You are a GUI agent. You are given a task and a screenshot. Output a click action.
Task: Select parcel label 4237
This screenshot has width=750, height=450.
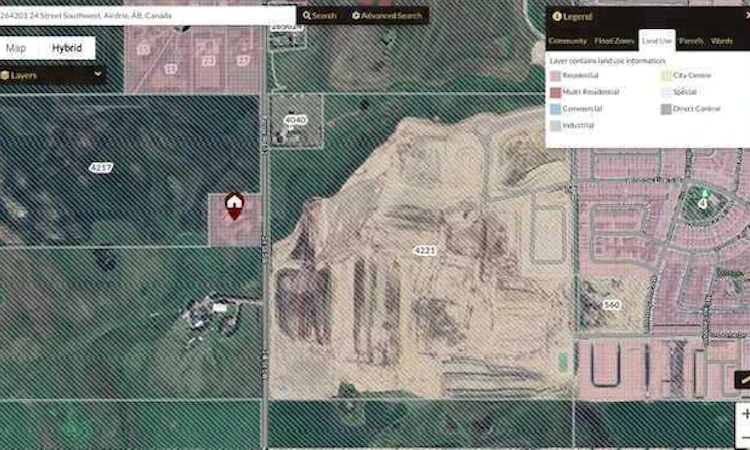101,167
